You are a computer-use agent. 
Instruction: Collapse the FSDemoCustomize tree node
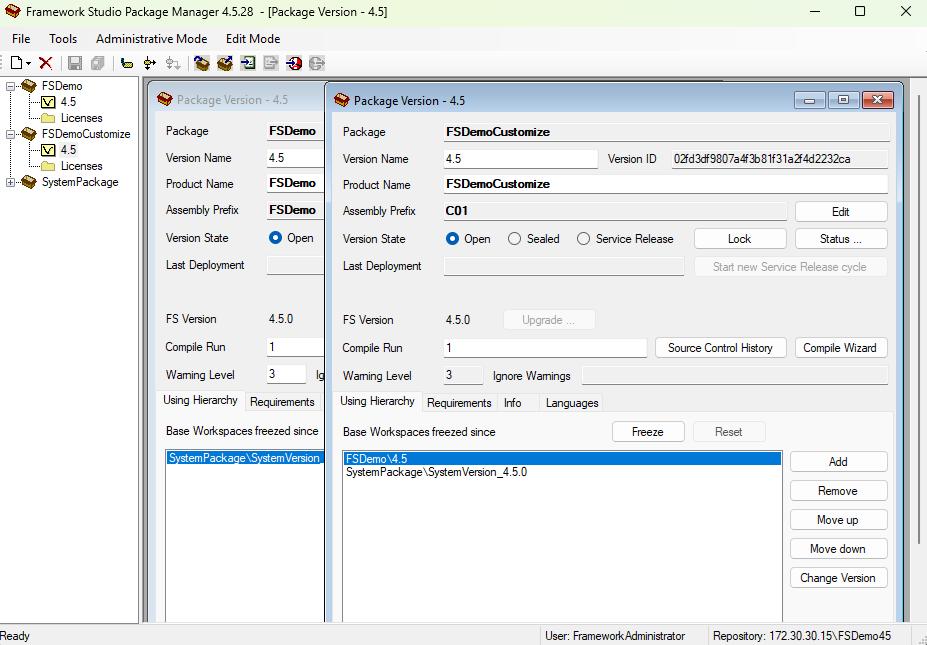(x=10, y=134)
